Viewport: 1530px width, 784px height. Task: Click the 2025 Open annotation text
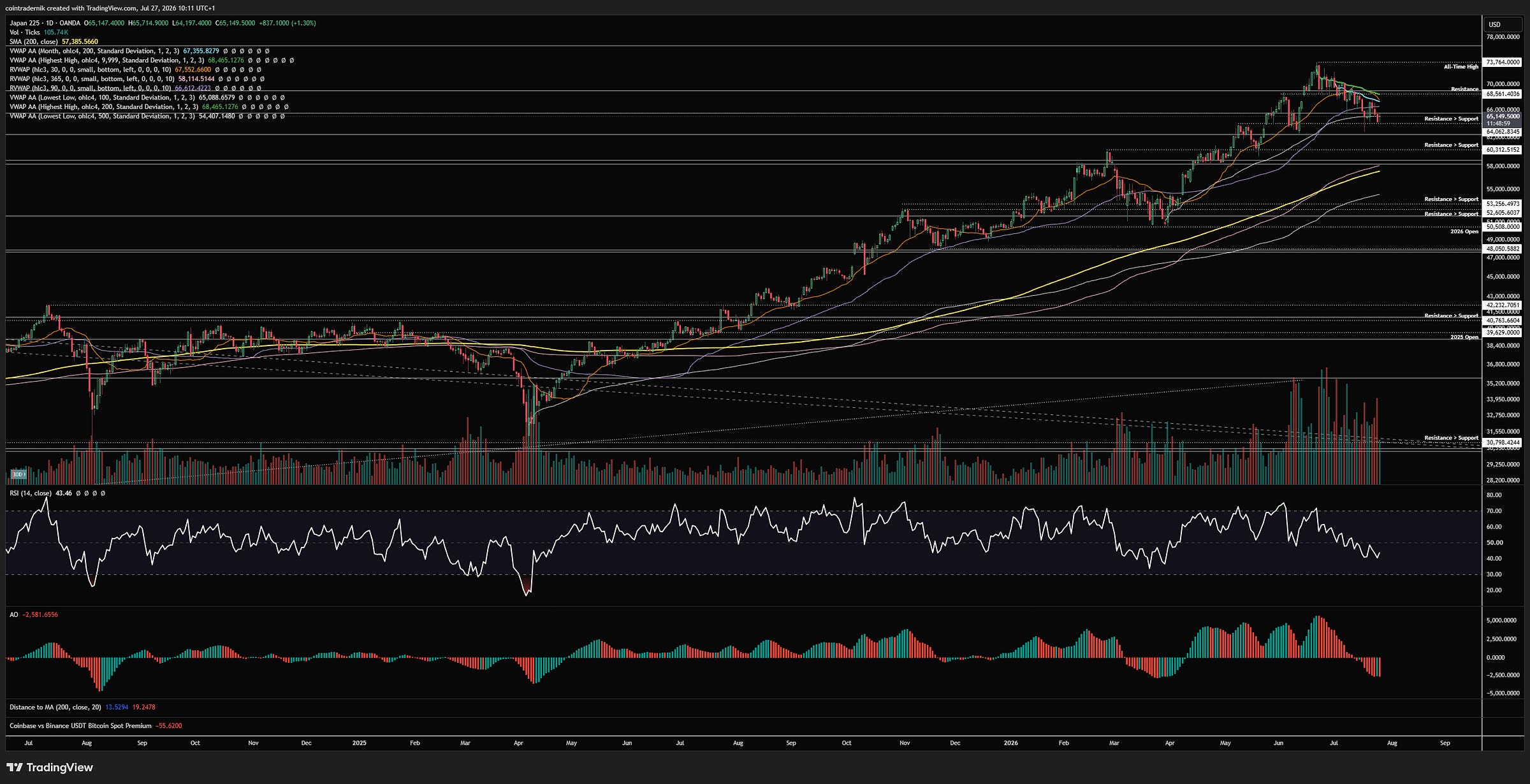[x=1464, y=337]
